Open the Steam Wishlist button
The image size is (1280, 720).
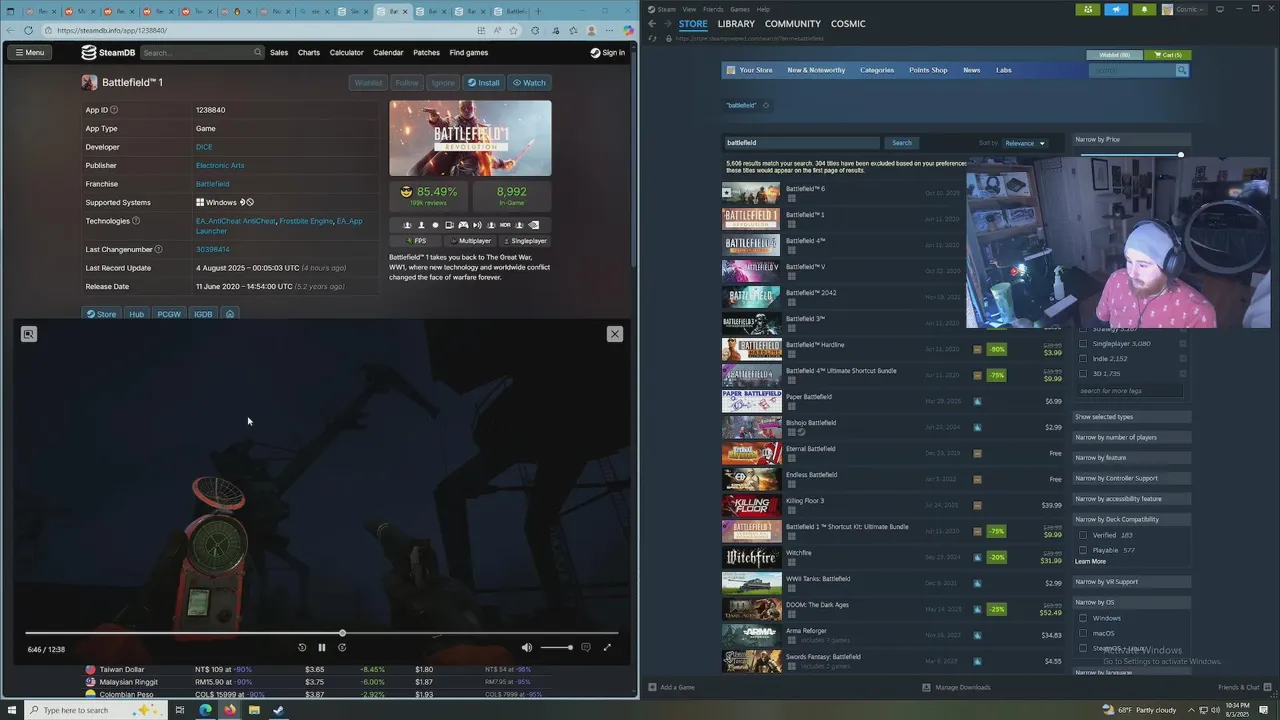point(1114,55)
